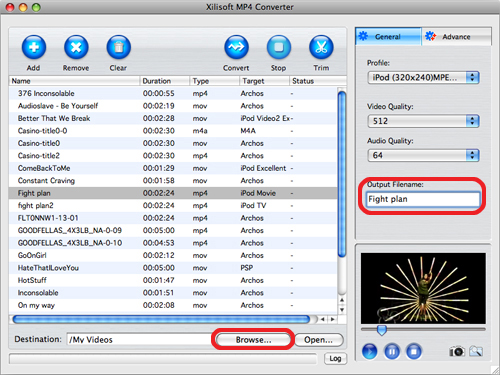Click the Browse... button

[253, 340]
